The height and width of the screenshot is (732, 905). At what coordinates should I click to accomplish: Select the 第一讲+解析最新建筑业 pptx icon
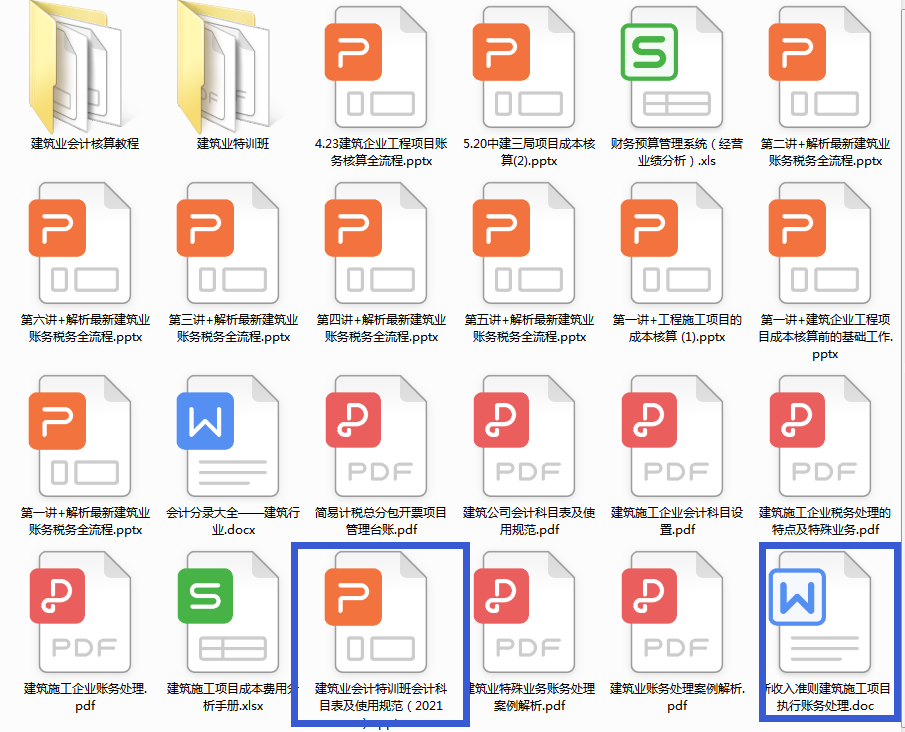pyautogui.click(x=80, y=436)
